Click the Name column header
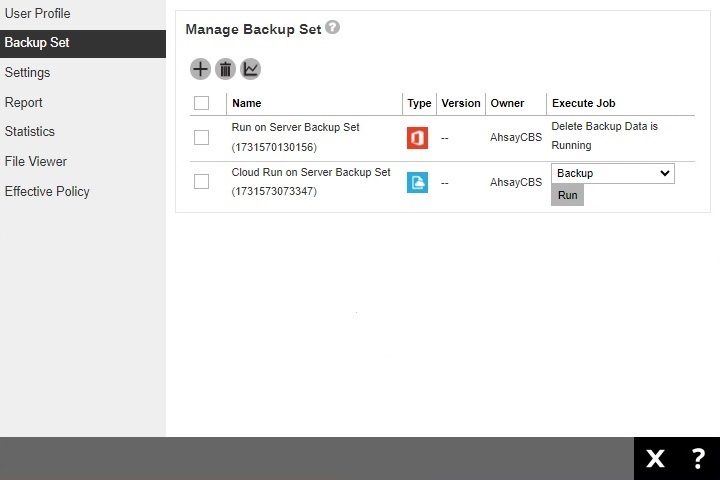The image size is (720, 480). coord(247,103)
